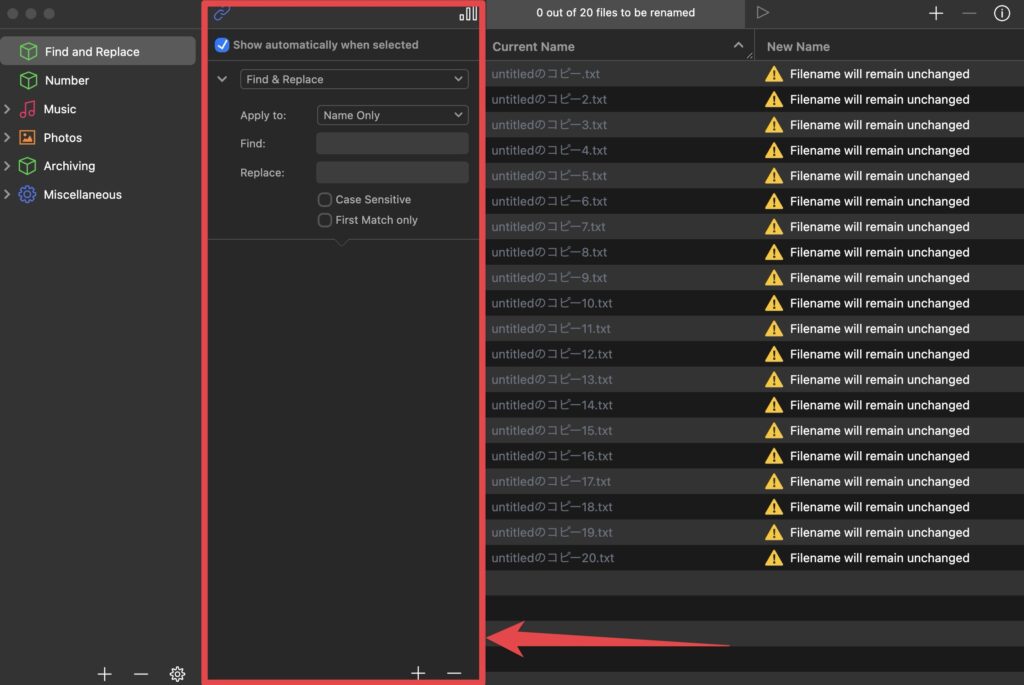Open the Find & Replace action dropdown
Screen dimensions: 1024x685
coord(354,79)
